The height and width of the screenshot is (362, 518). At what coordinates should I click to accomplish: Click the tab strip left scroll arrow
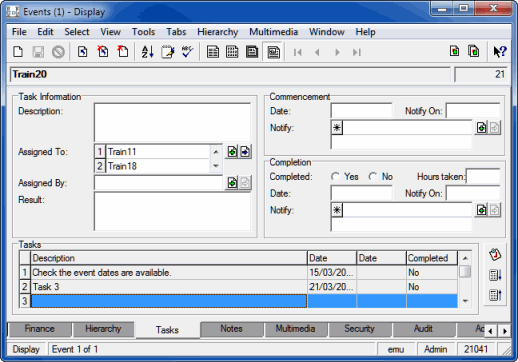click(x=490, y=331)
